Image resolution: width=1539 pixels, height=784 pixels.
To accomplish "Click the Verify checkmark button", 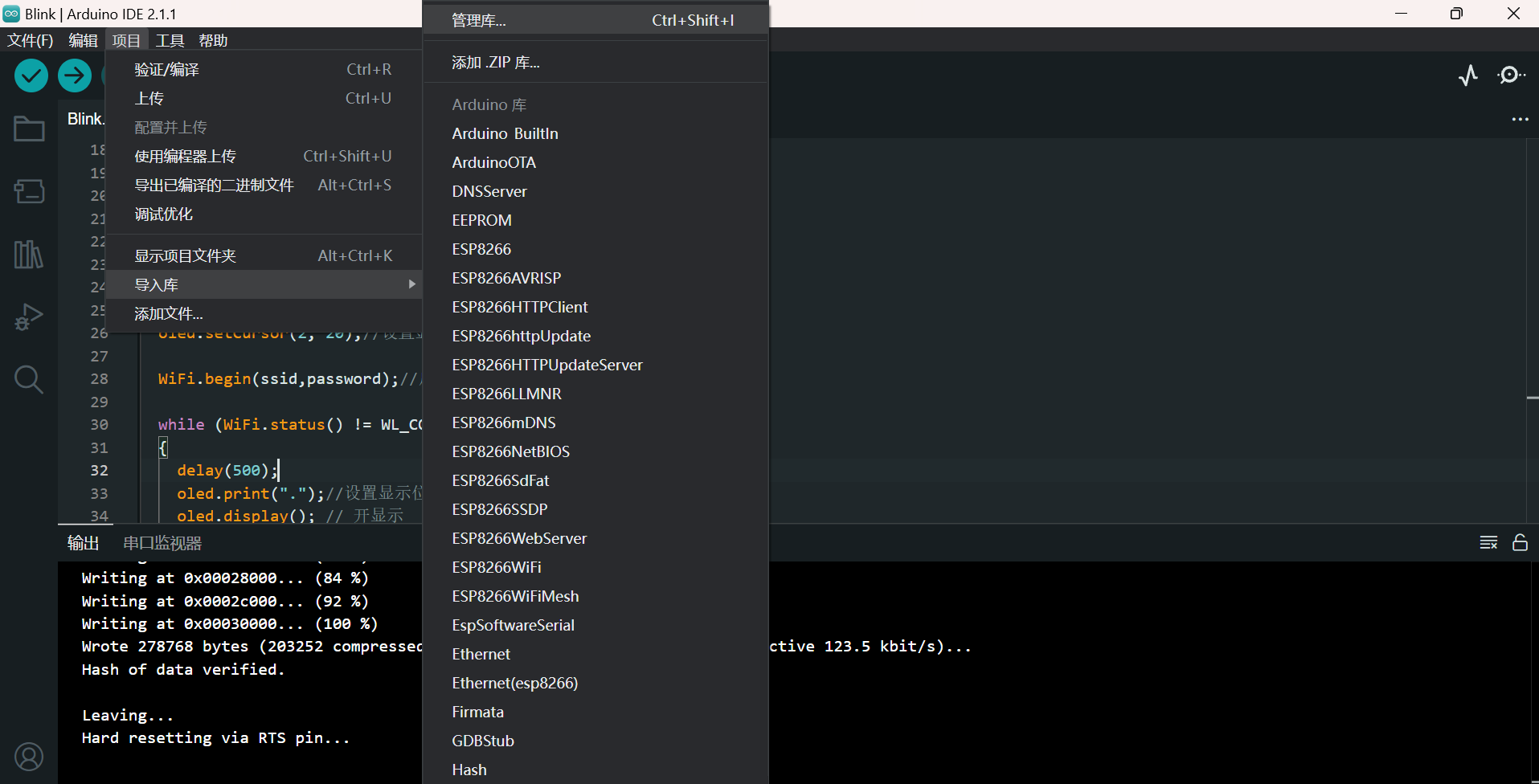I will click(31, 76).
